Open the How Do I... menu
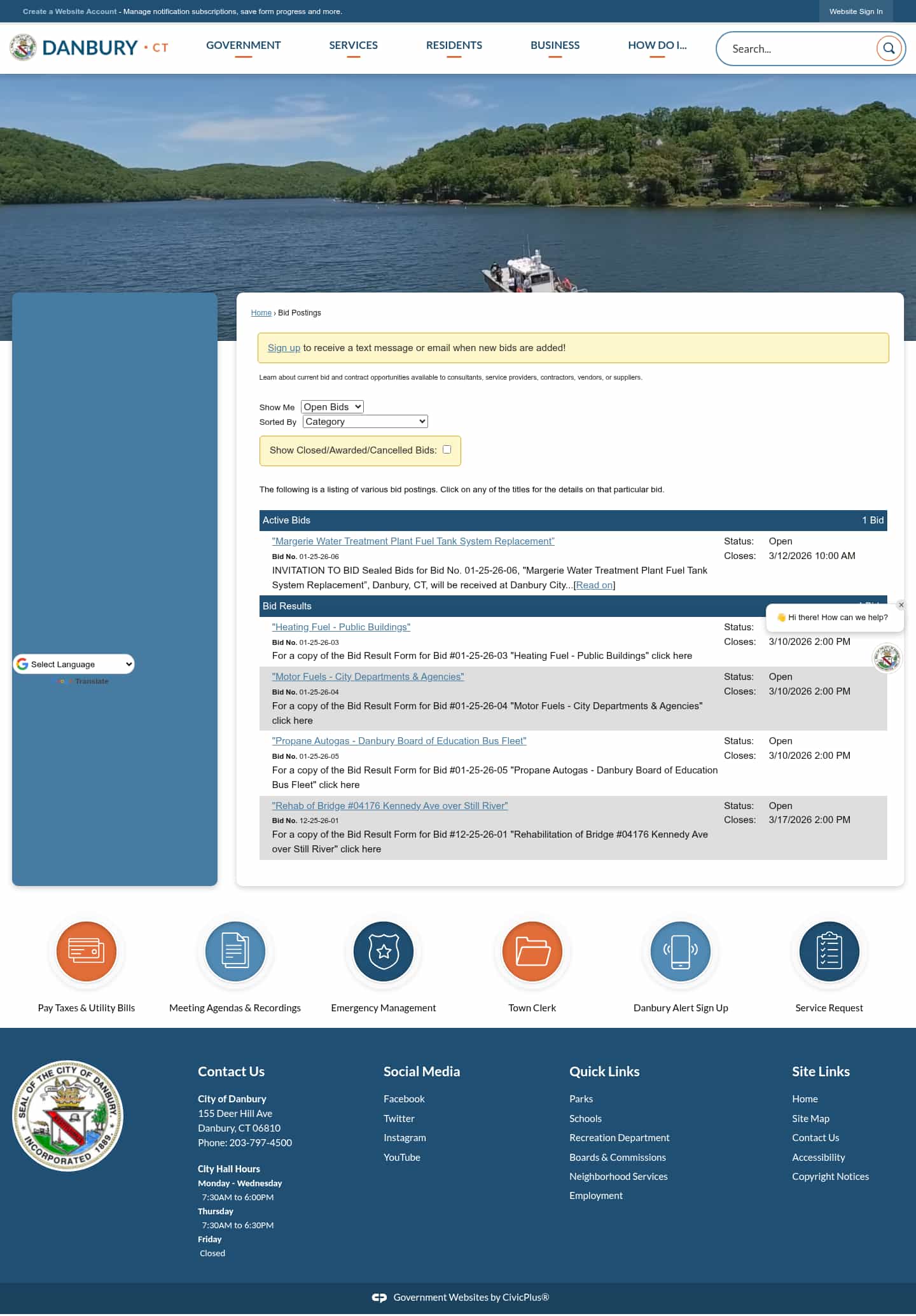The height and width of the screenshot is (1316, 916). [x=657, y=45]
